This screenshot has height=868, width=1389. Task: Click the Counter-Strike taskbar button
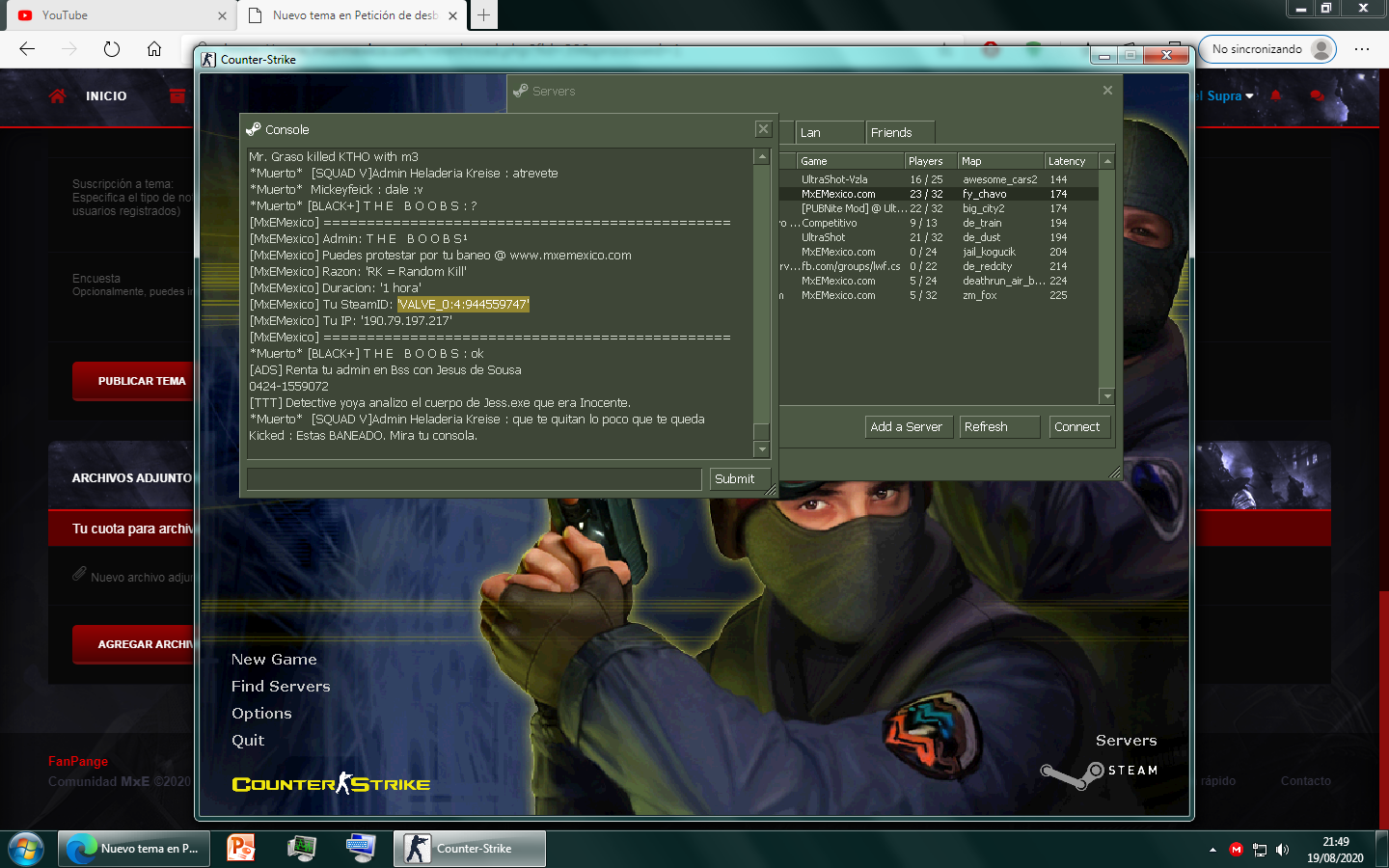tap(470, 849)
